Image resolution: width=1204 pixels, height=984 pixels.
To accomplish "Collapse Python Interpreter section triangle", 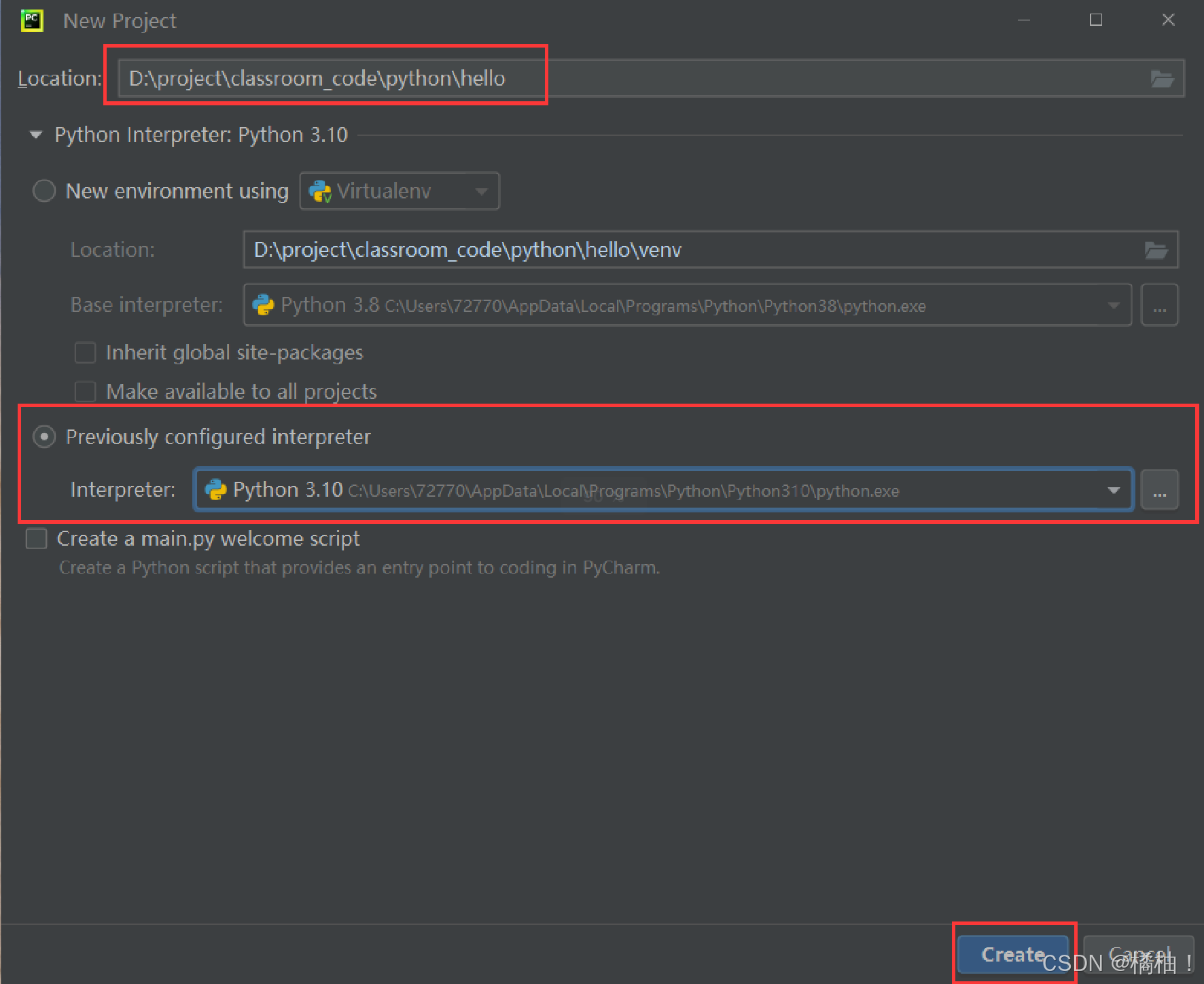I will click(36, 135).
